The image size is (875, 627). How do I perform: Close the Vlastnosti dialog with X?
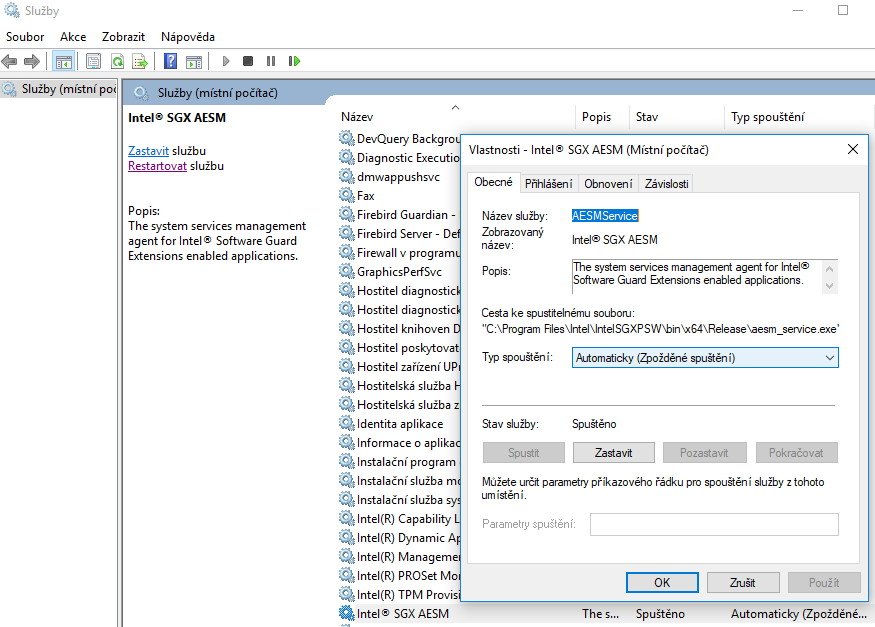point(853,149)
